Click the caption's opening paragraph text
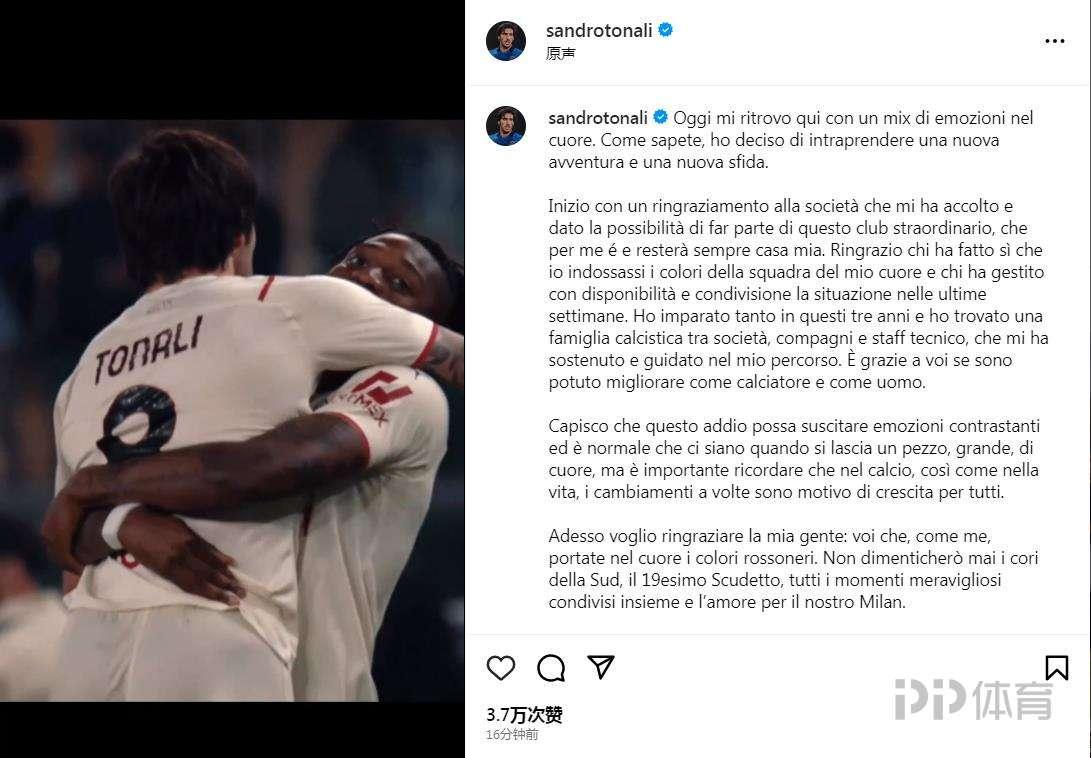 point(791,140)
